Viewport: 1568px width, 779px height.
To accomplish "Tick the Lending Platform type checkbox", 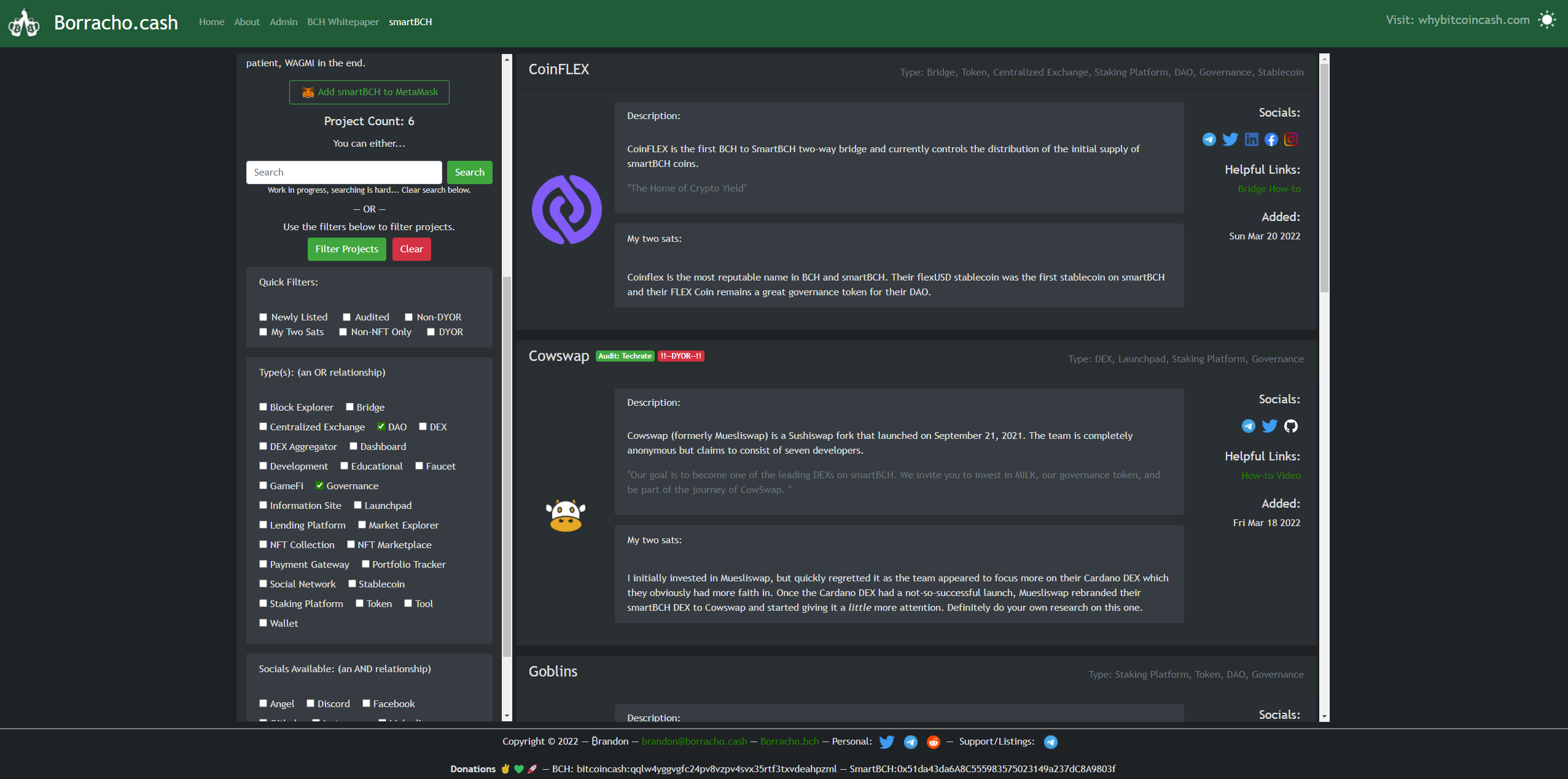I will [263, 524].
